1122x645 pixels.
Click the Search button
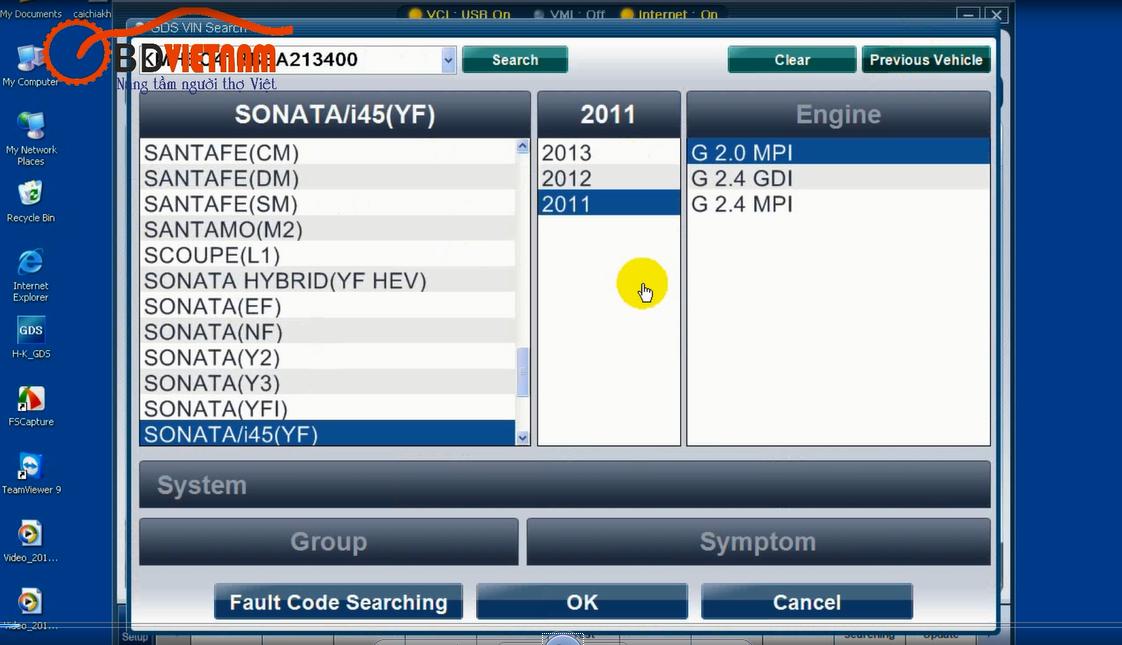pyautogui.click(x=514, y=59)
